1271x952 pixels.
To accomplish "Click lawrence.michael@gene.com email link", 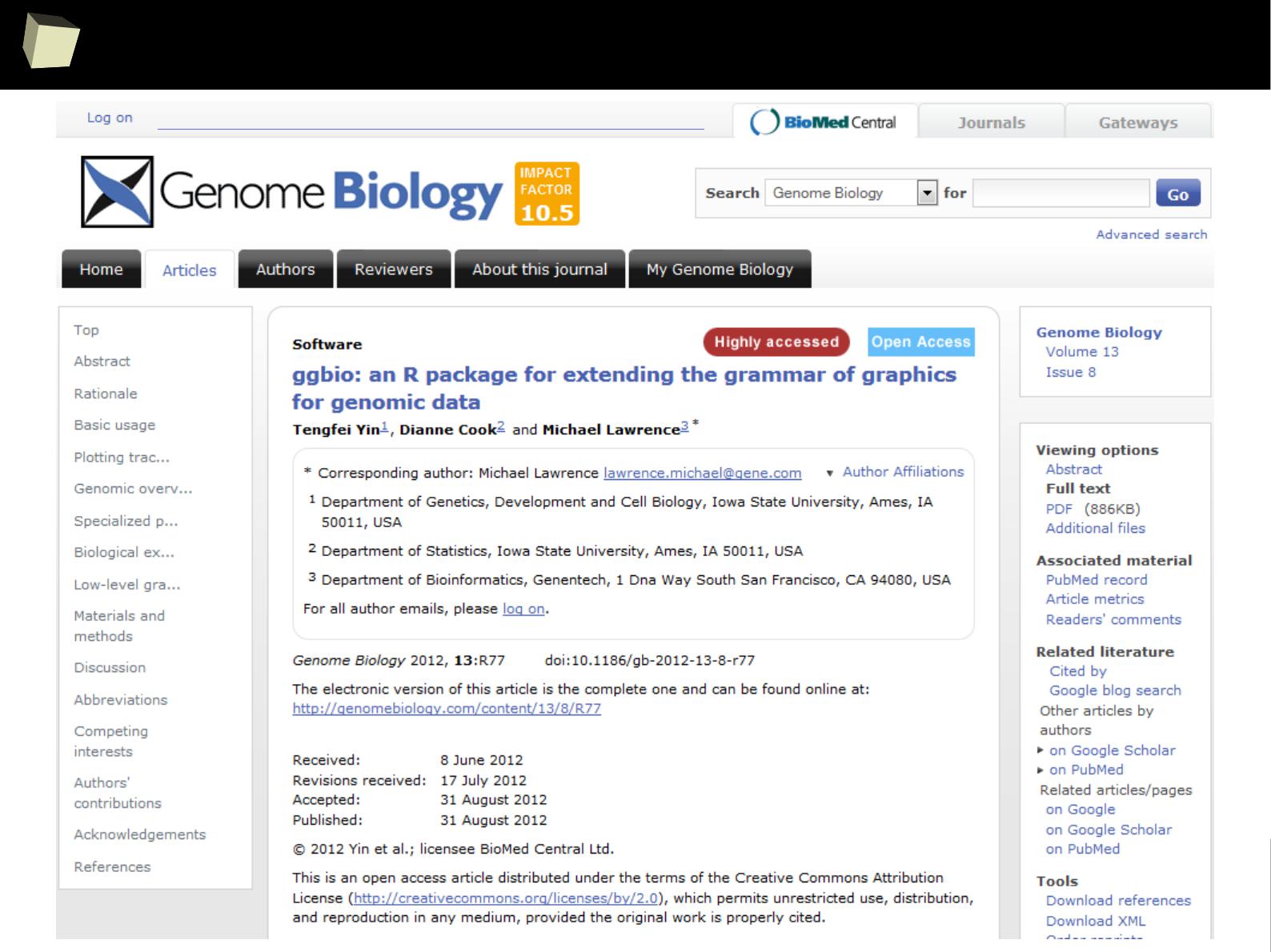I will (702, 473).
